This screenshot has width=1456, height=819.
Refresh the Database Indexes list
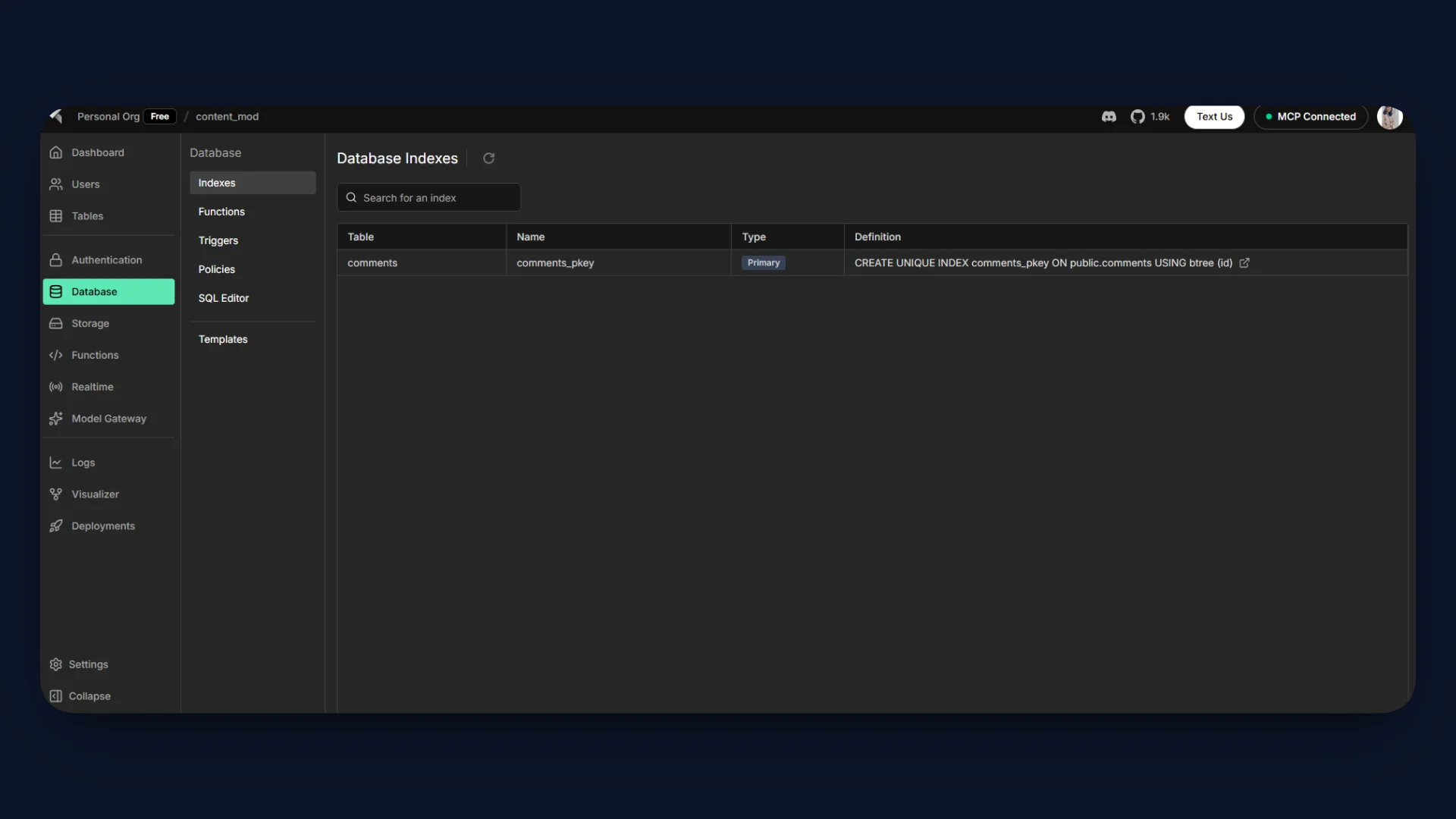[488, 158]
